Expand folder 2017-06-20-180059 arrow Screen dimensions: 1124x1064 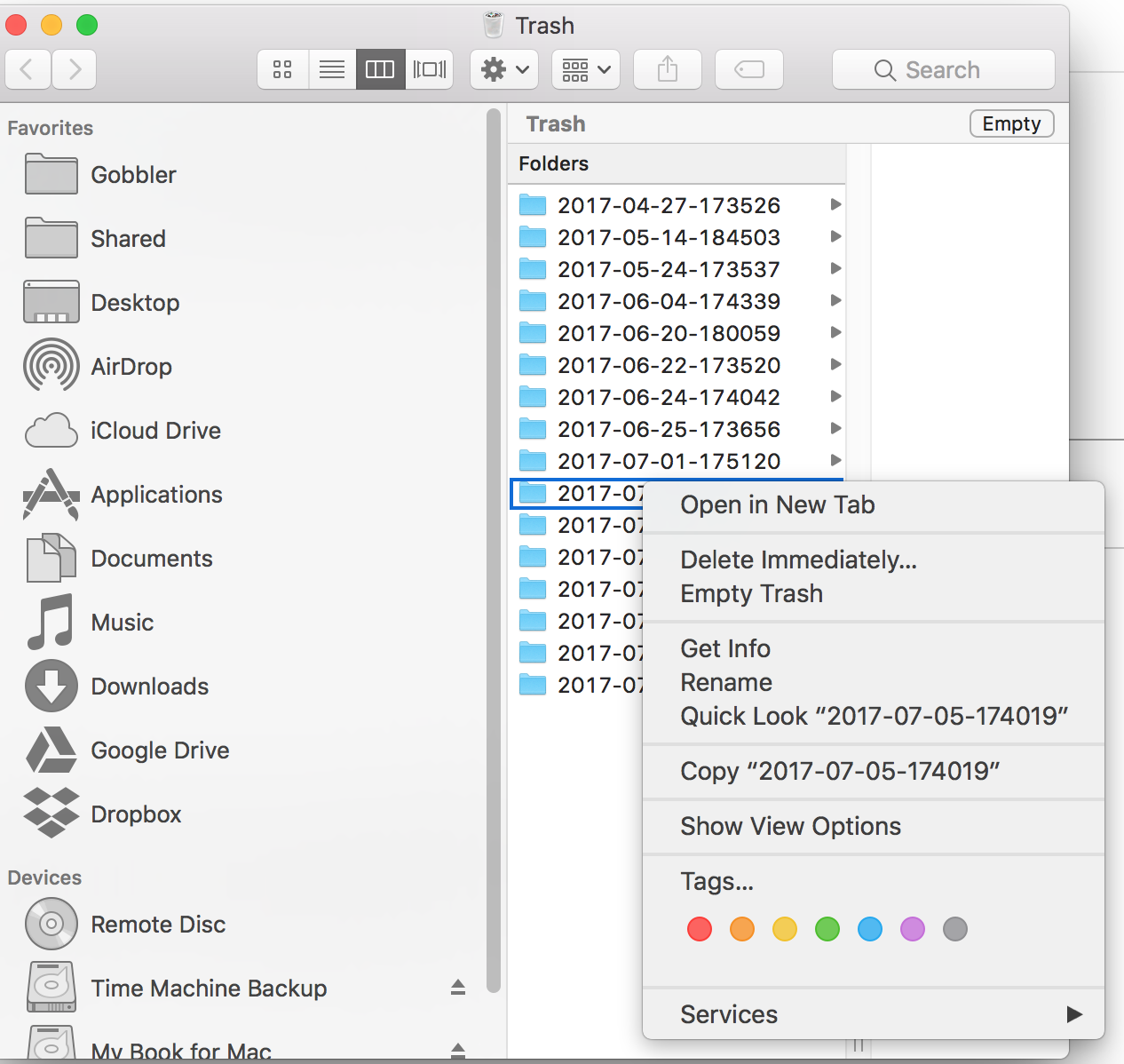pos(835,332)
